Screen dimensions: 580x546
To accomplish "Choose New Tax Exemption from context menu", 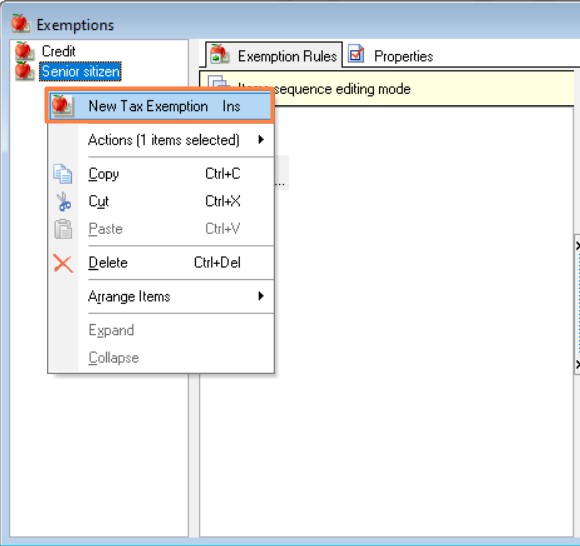I will tap(160, 106).
